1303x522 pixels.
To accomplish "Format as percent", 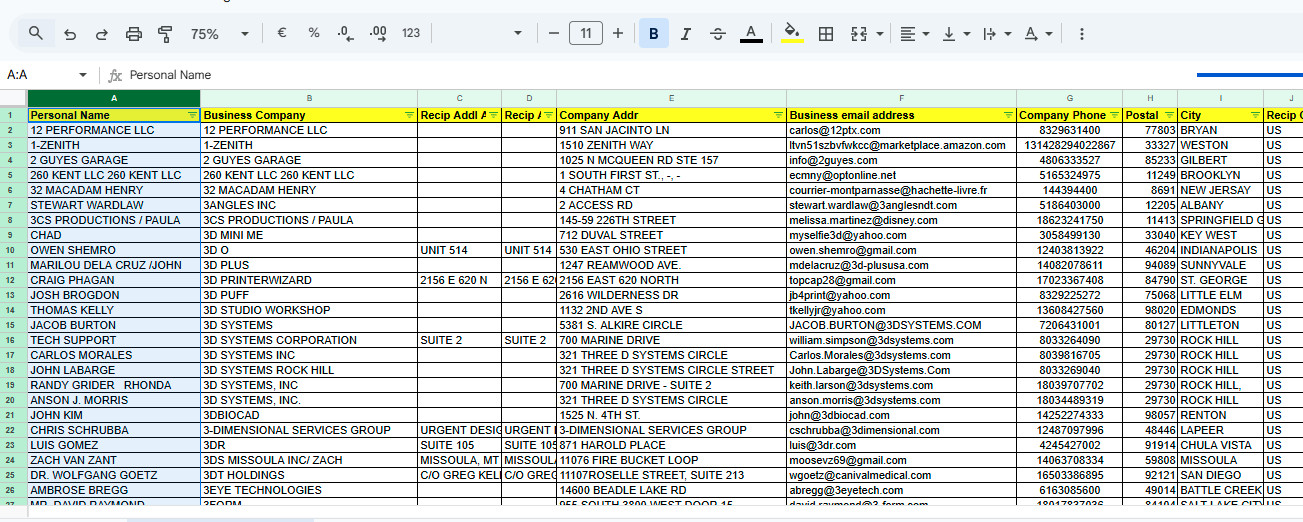I will tap(314, 34).
